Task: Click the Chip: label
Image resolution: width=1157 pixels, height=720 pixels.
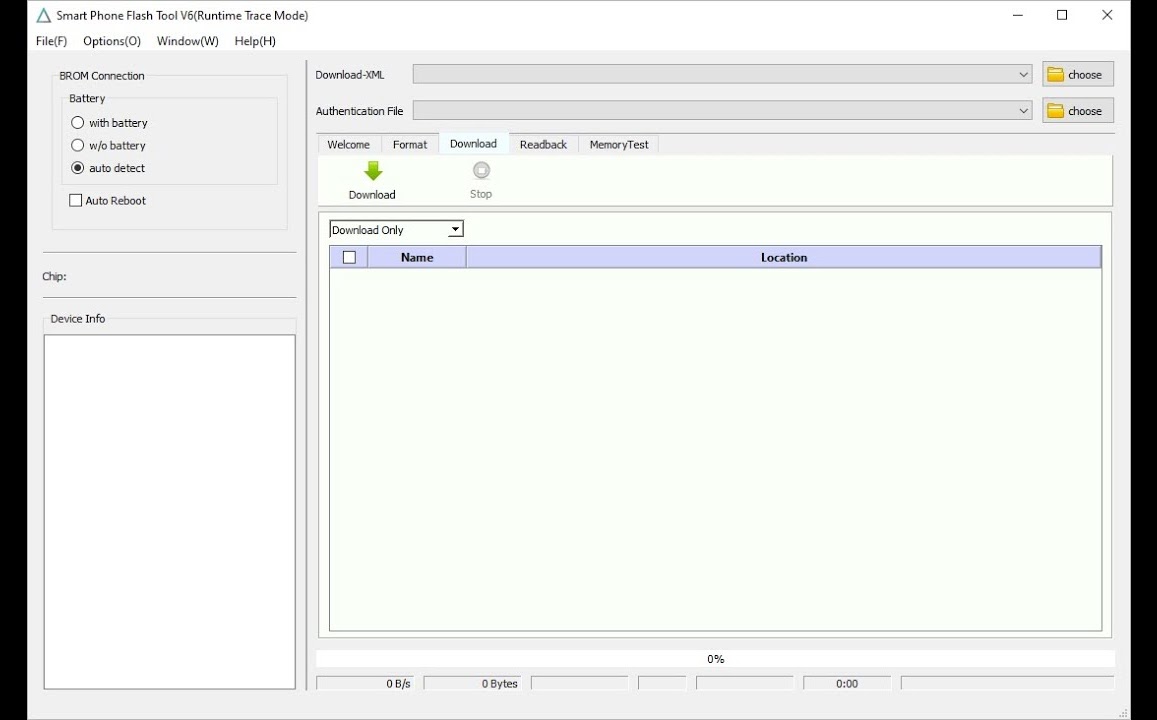Action: click(55, 277)
